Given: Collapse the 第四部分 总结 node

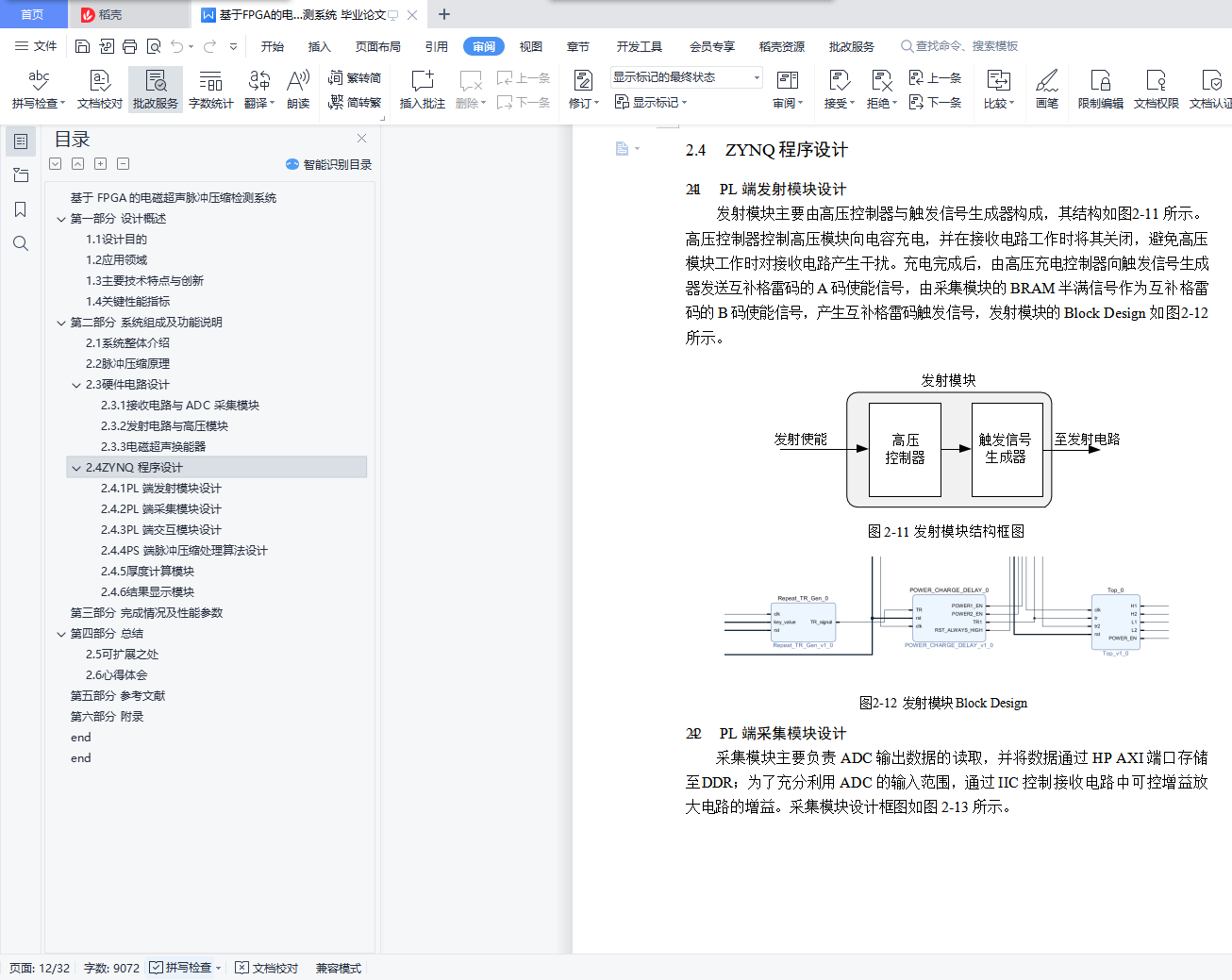Looking at the screenshot, I should pos(61,634).
